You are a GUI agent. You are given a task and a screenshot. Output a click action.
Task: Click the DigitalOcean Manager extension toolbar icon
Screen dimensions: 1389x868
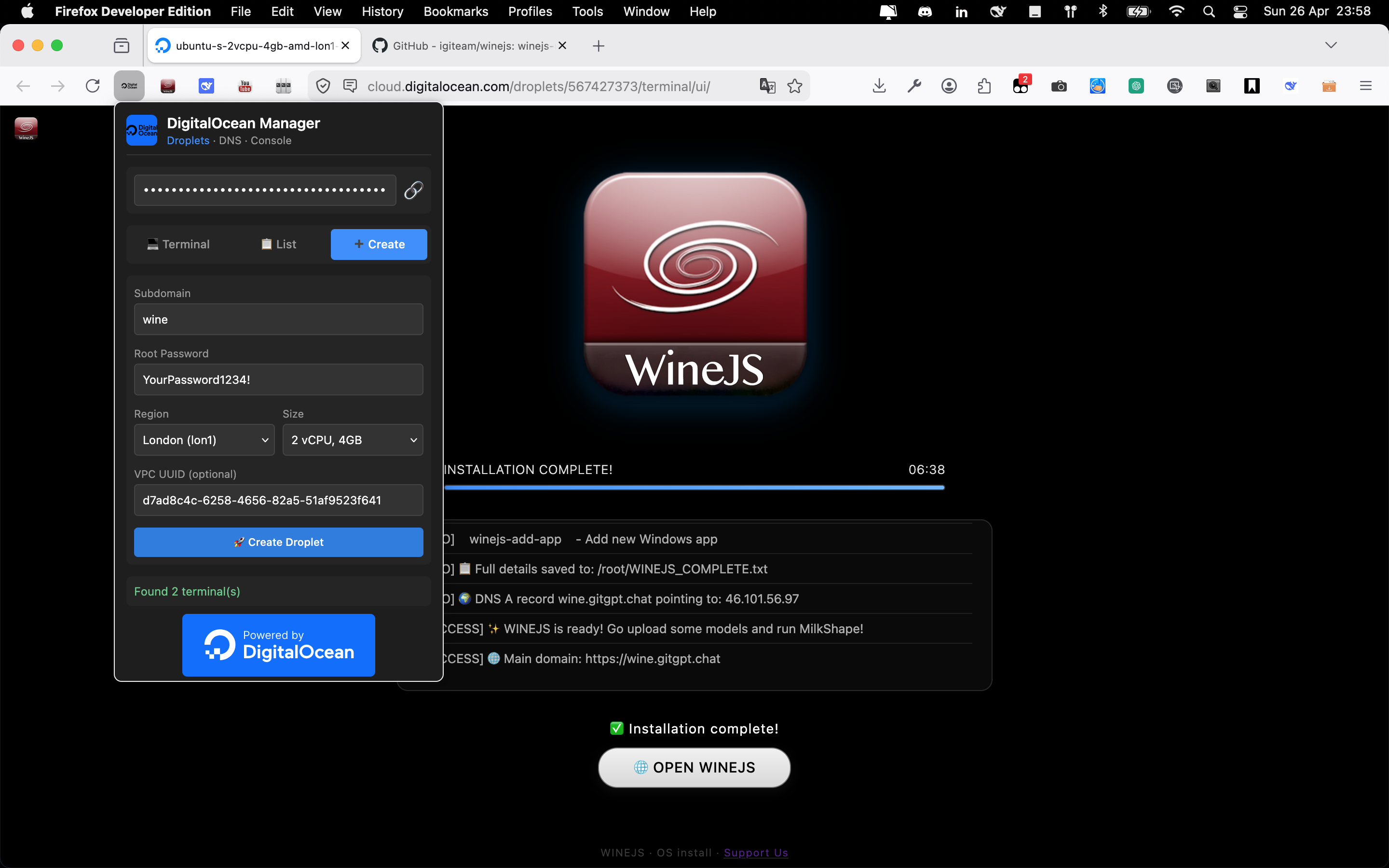coord(129,86)
